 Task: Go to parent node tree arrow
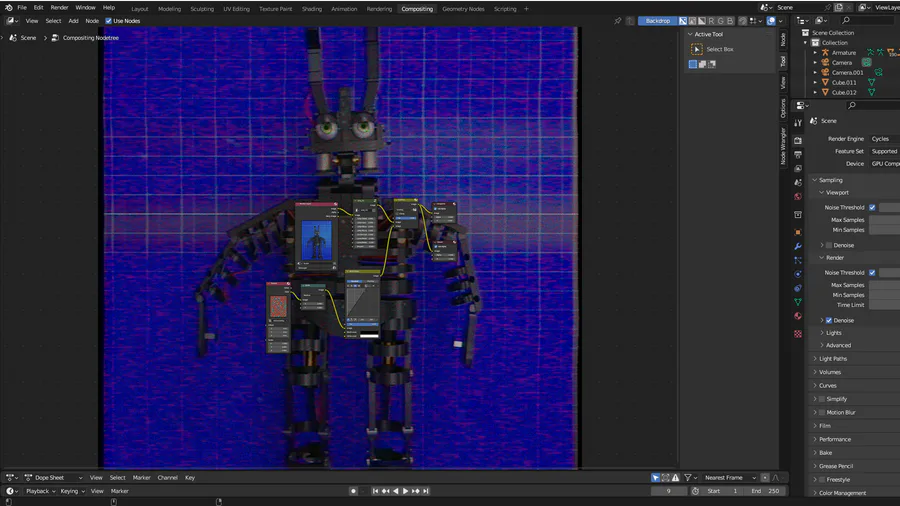point(630,21)
